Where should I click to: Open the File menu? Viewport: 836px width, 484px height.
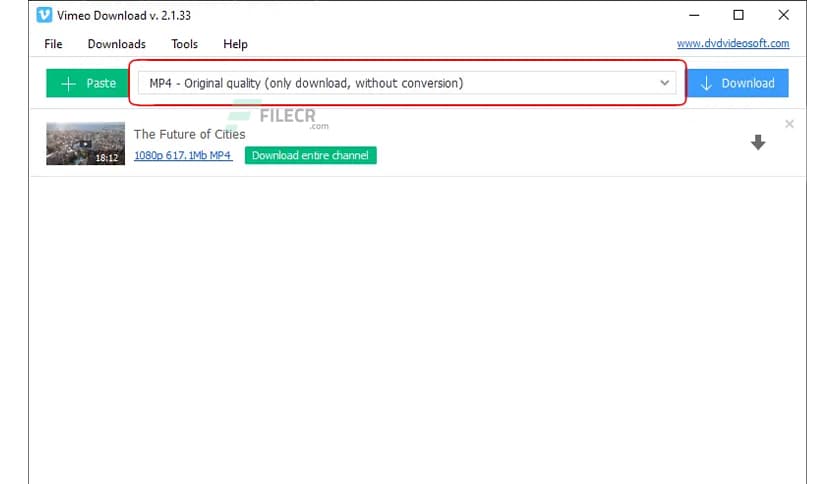(53, 44)
